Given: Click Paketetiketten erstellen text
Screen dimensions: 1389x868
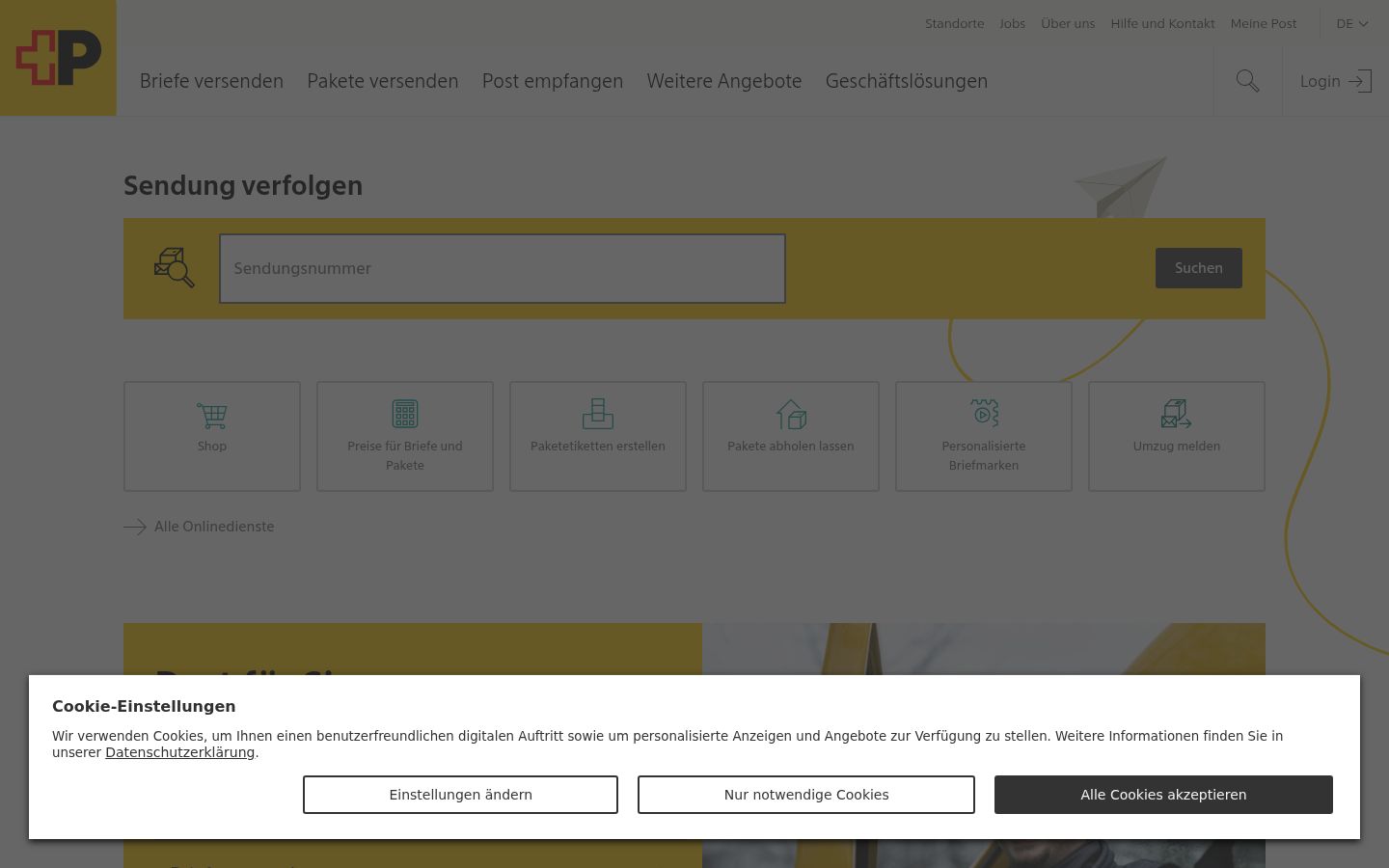Looking at the screenshot, I should pos(598,446).
